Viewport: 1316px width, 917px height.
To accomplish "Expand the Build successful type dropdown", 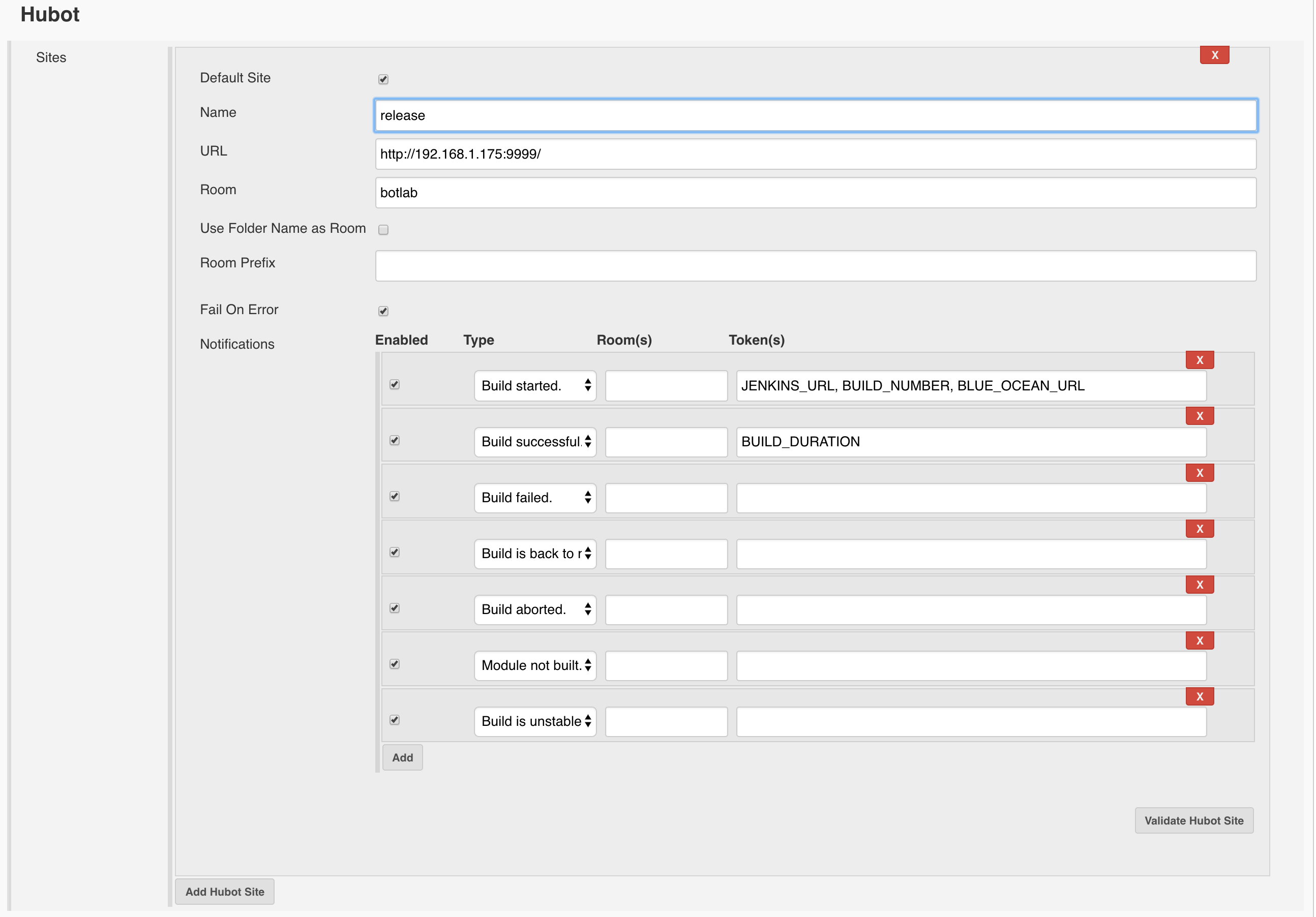I will point(534,440).
